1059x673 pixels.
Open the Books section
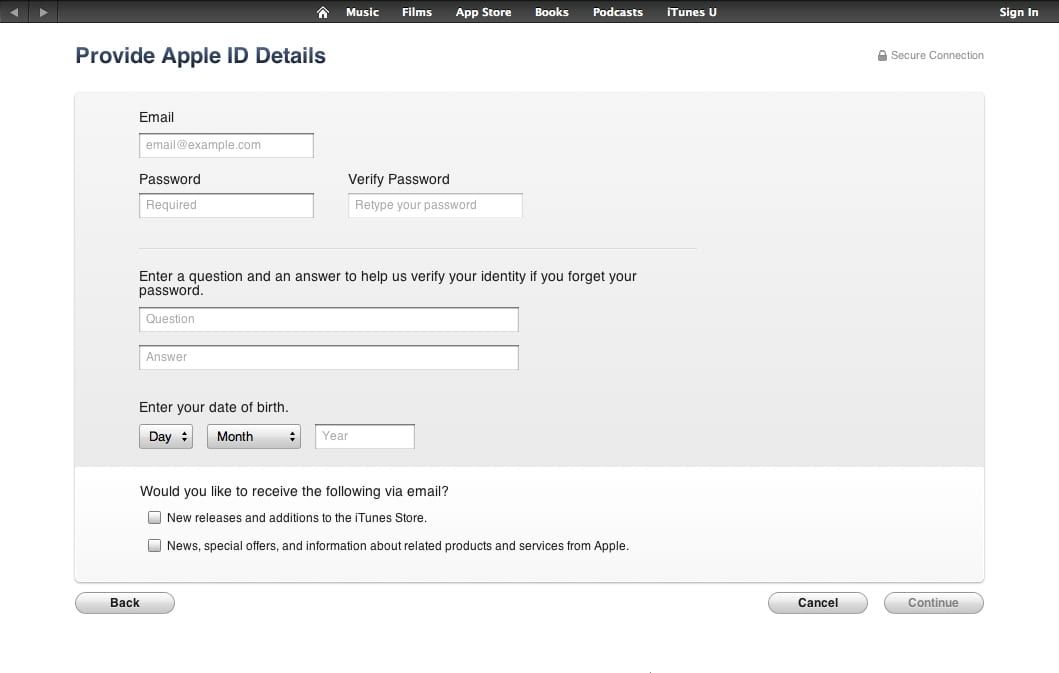point(551,12)
